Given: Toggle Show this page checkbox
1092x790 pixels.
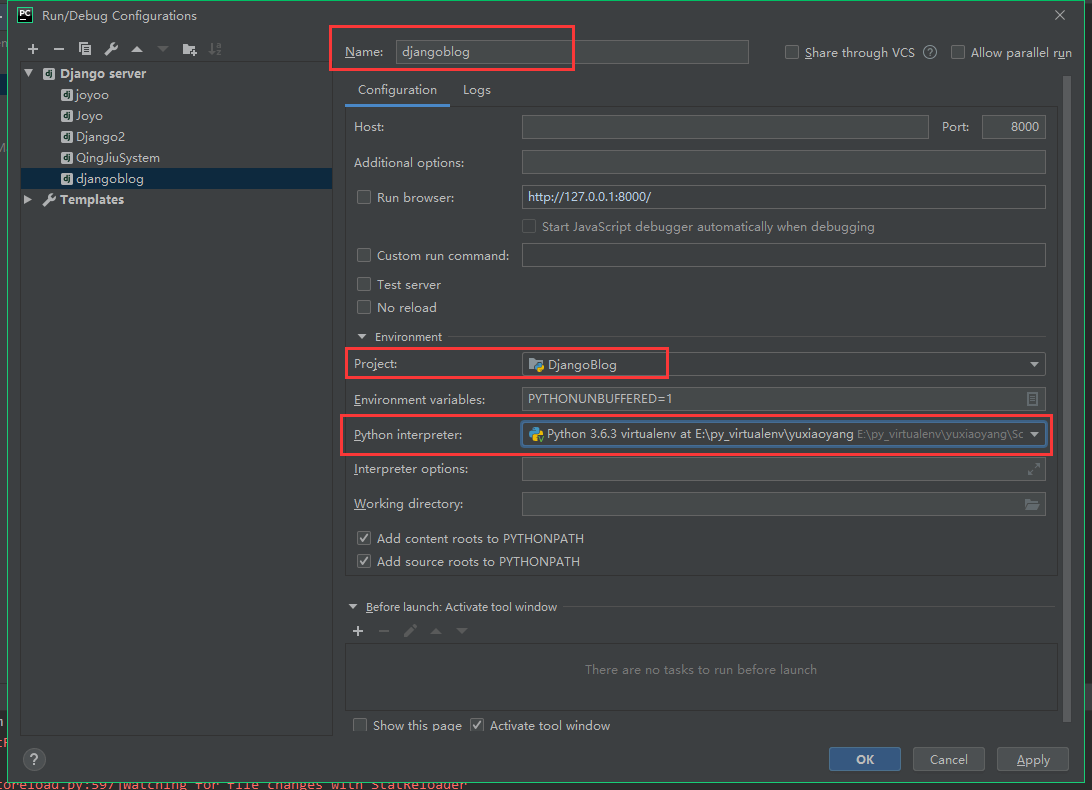Looking at the screenshot, I should 360,725.
